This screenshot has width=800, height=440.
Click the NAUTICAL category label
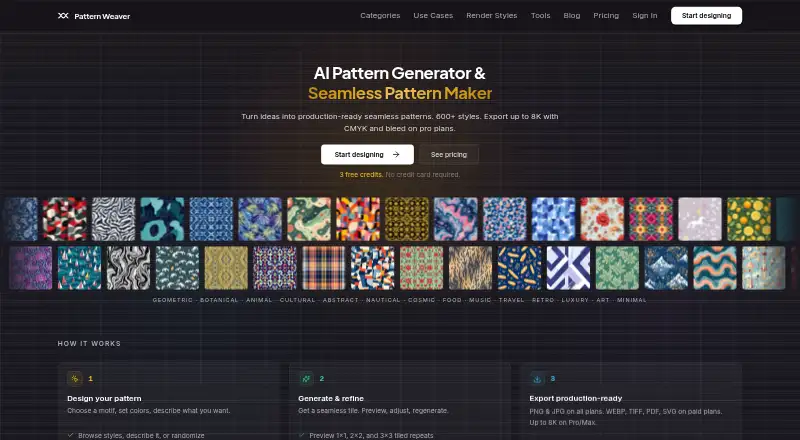point(383,300)
